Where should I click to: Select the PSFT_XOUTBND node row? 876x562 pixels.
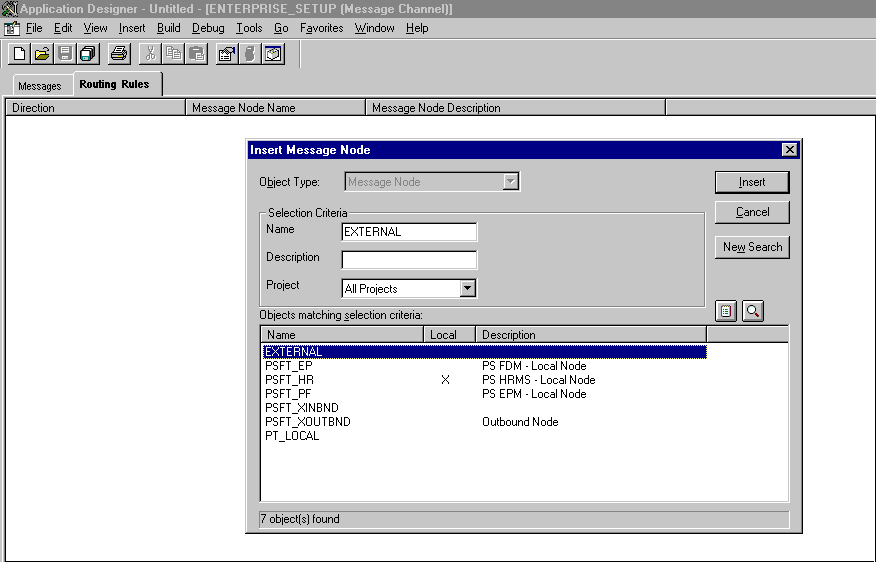[308, 422]
